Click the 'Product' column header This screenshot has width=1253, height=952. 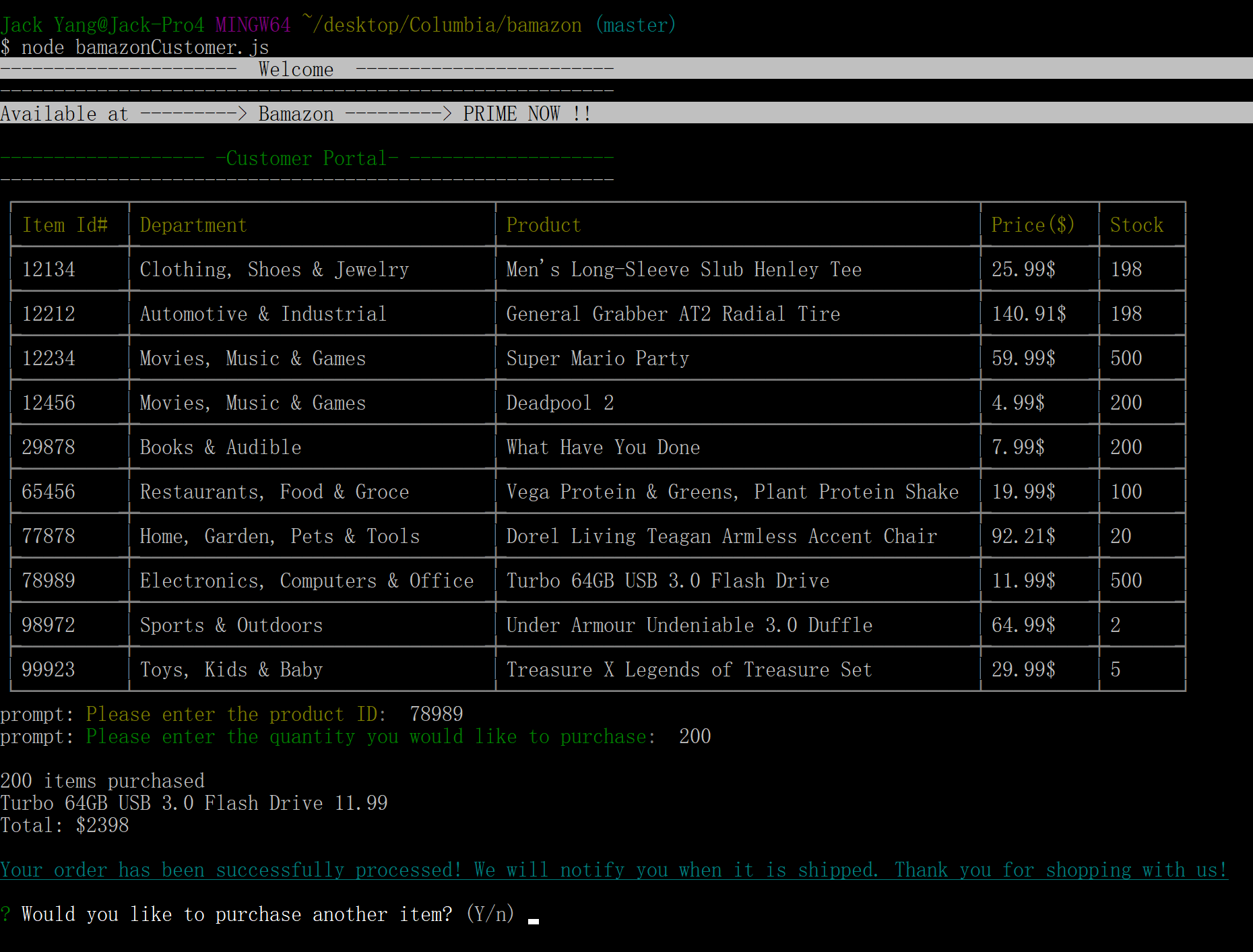(544, 225)
